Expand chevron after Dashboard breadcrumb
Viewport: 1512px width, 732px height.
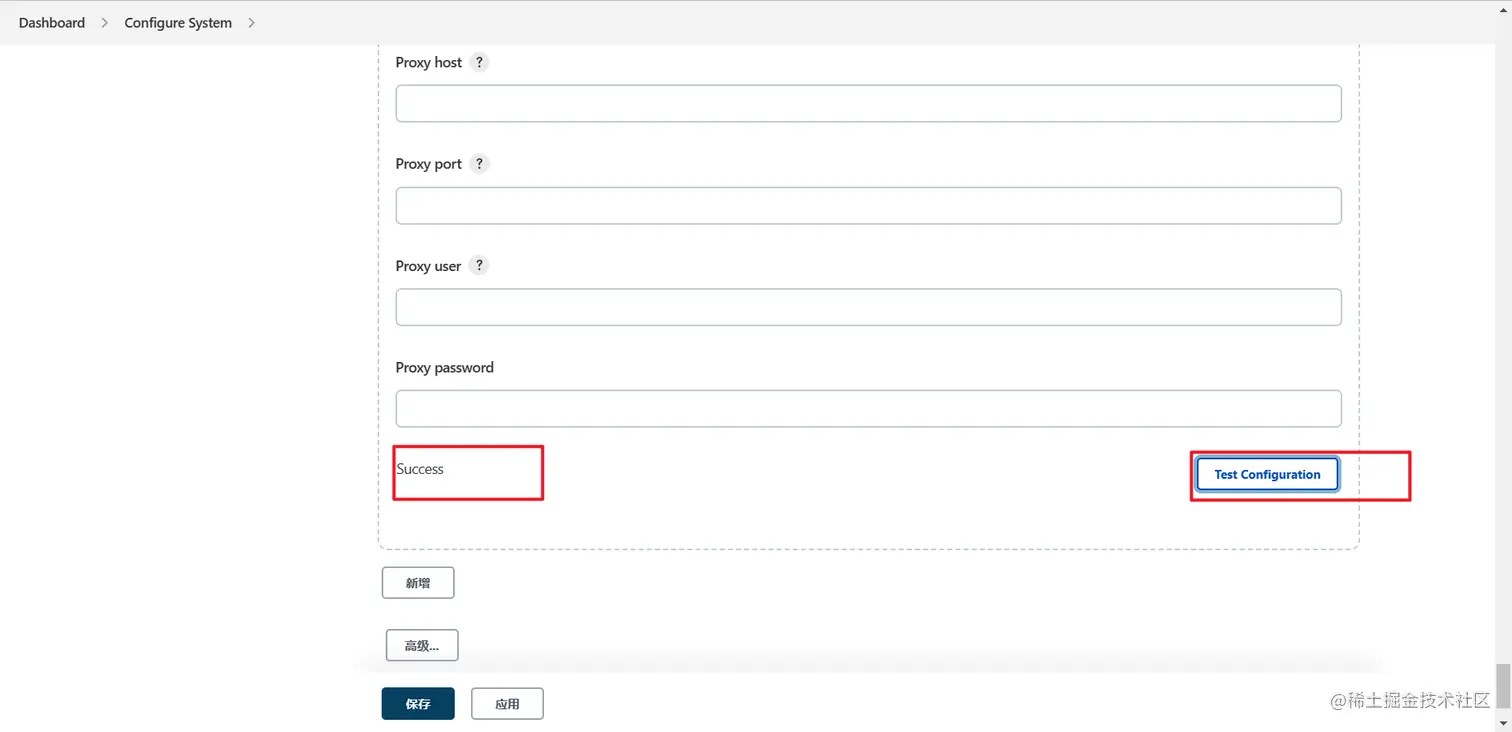click(x=105, y=23)
